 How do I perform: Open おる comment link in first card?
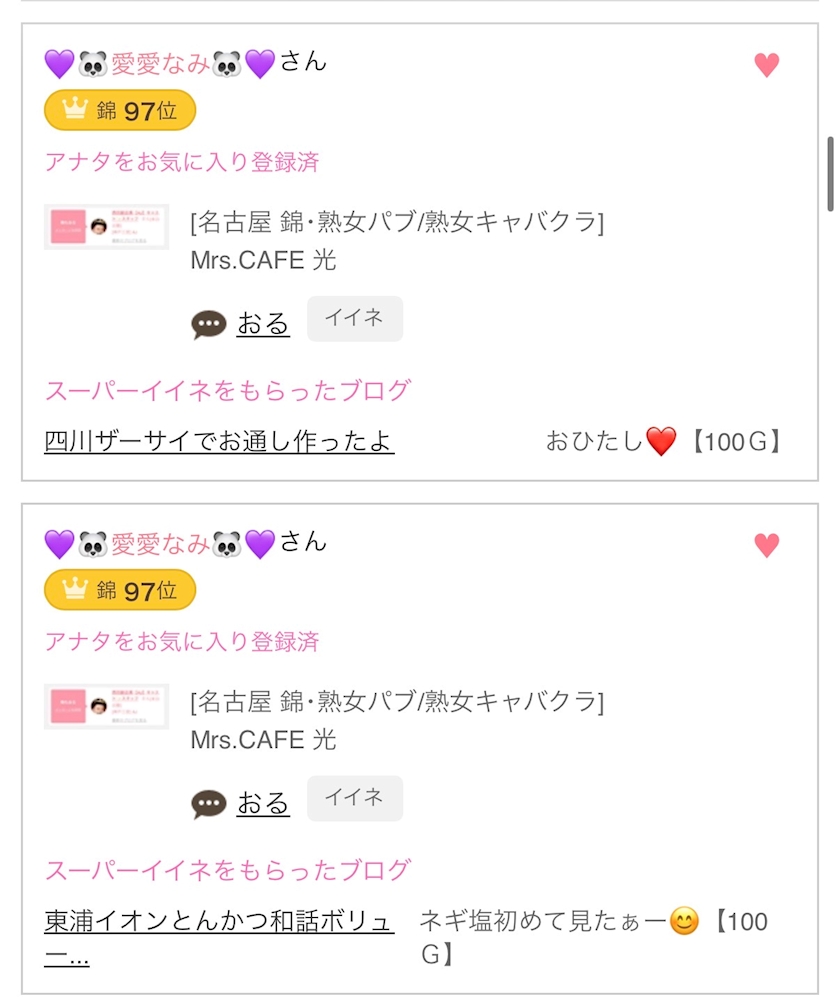pyautogui.click(x=263, y=324)
